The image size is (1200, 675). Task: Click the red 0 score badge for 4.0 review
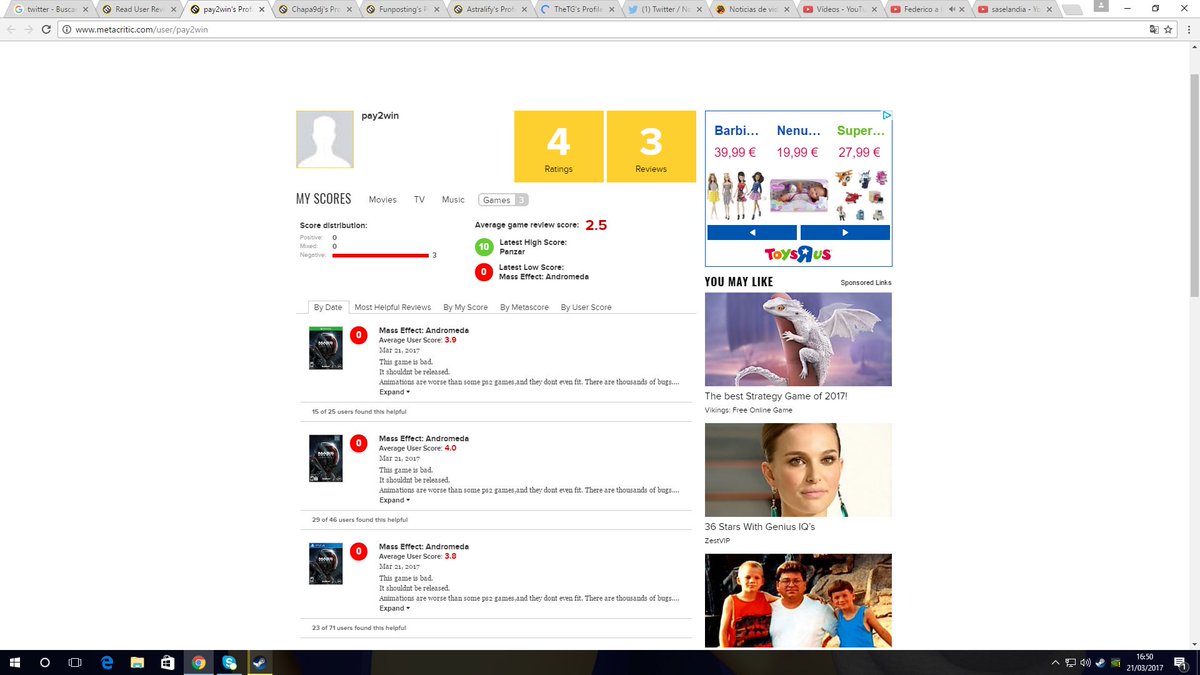[x=358, y=443]
